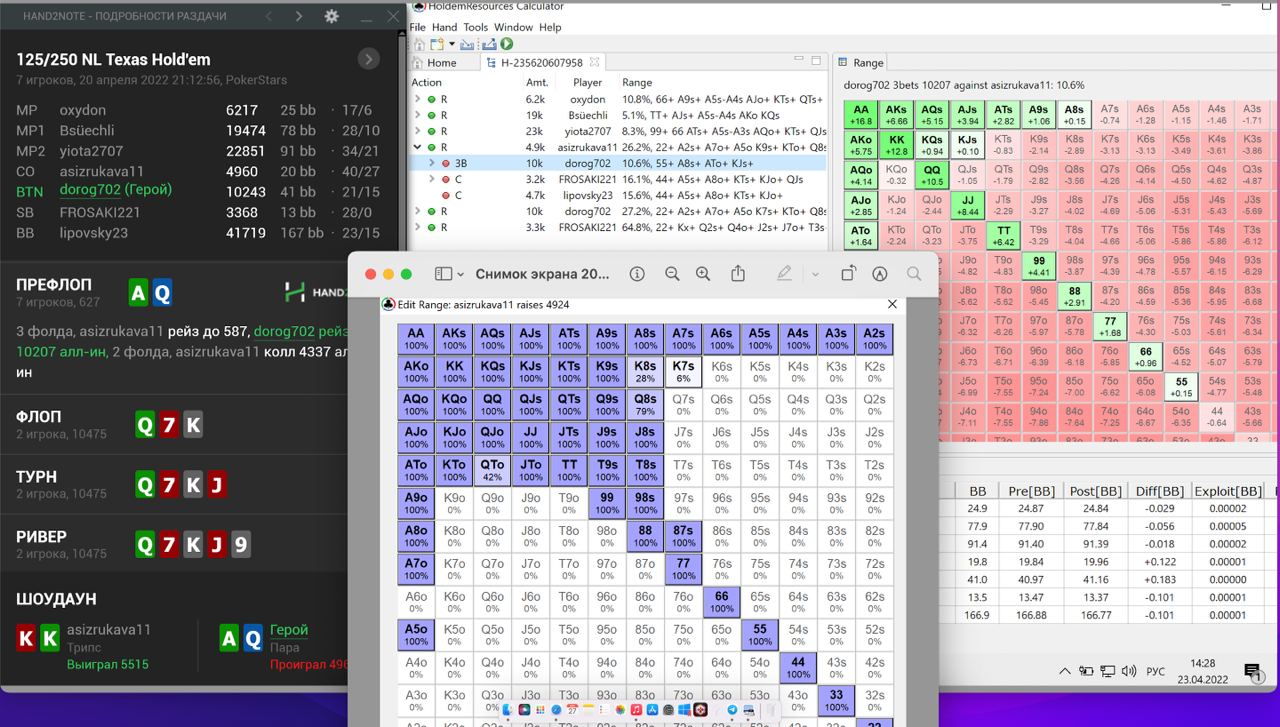The image size is (1280, 727).
Task: Share the image from Preview toolbar
Action: (738, 273)
